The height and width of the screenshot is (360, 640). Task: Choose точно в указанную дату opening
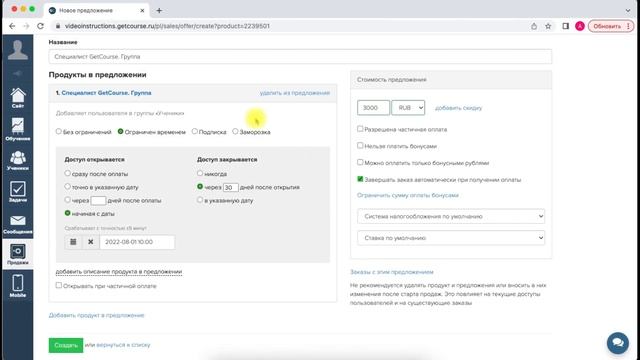coord(67,187)
